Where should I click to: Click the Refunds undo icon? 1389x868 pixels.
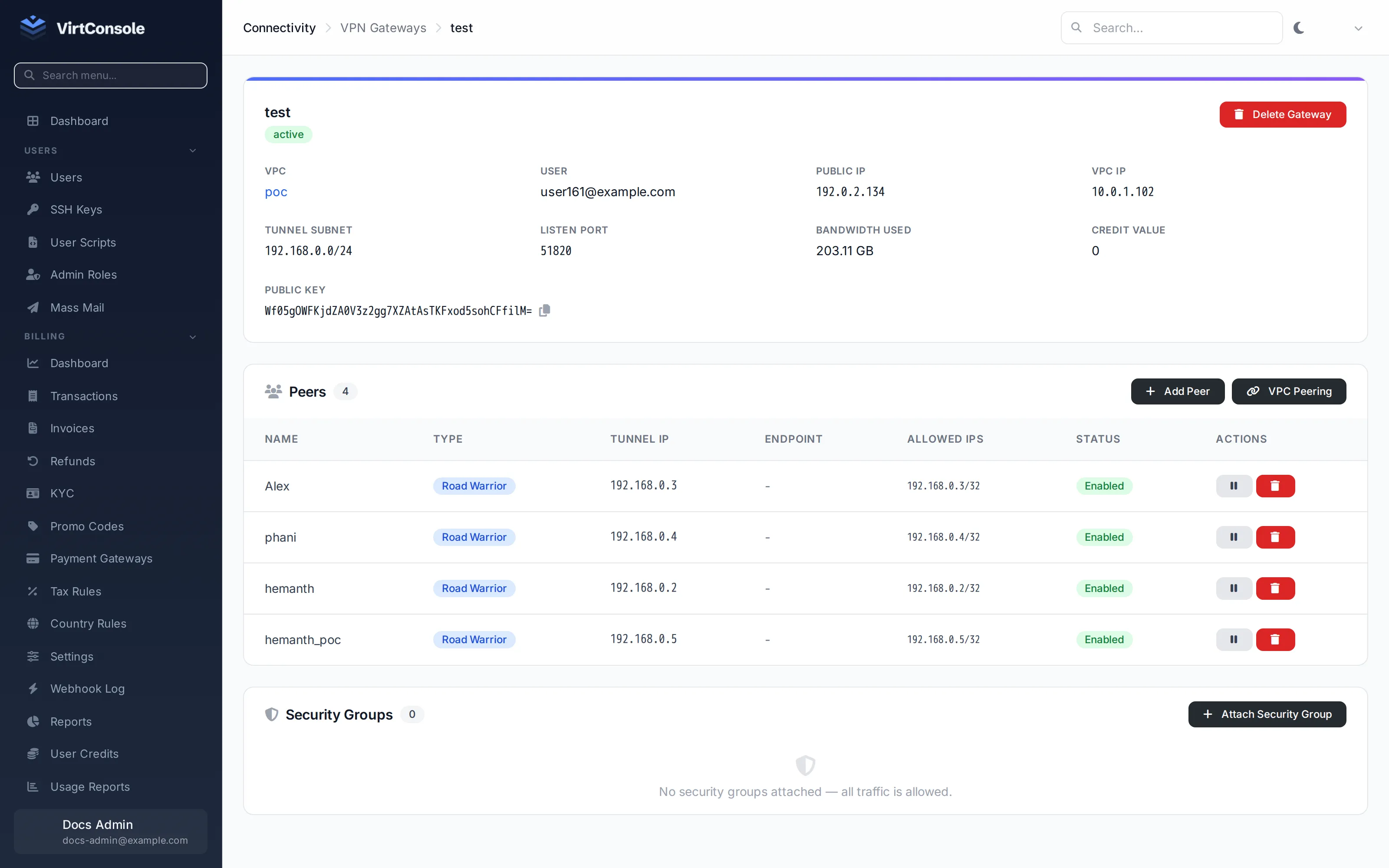tap(33, 460)
